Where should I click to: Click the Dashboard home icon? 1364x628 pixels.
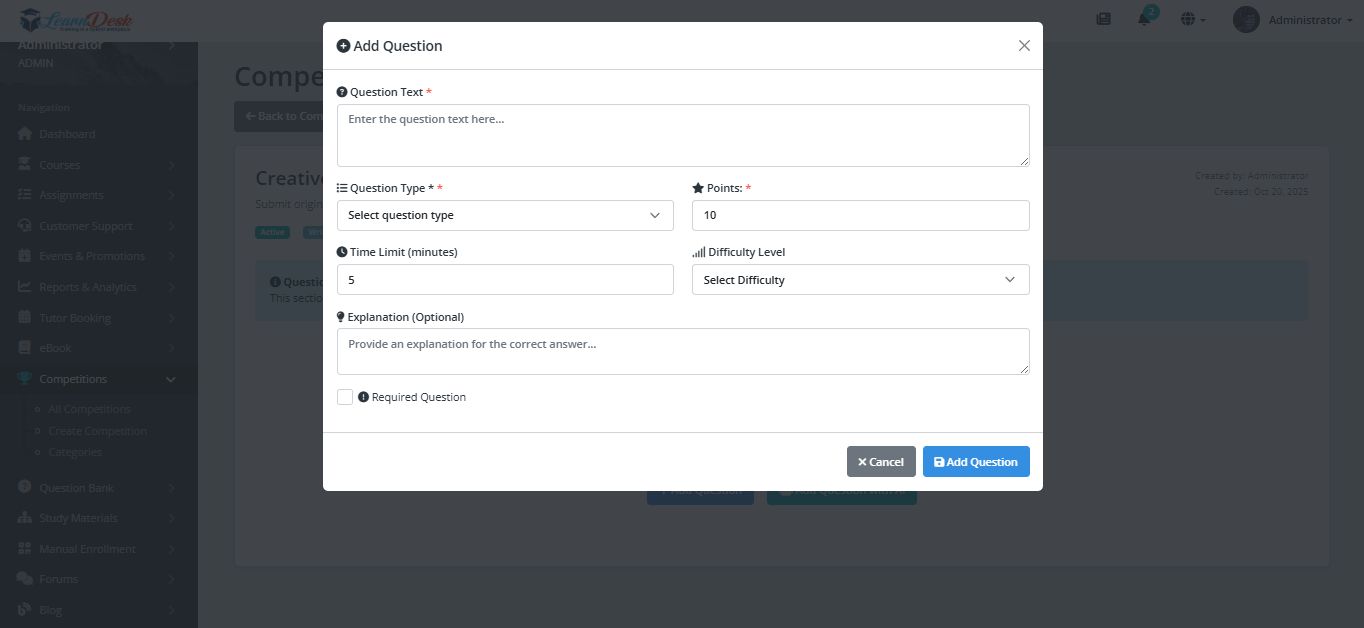[25, 134]
